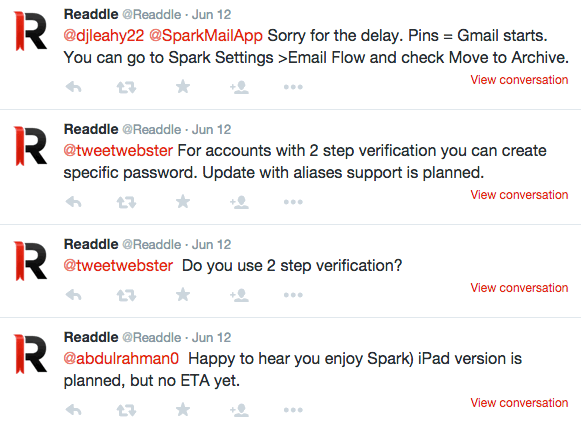This screenshot has width=581, height=427.
Task: Follow icon under 2 step verification password tweet
Action: tap(239, 202)
